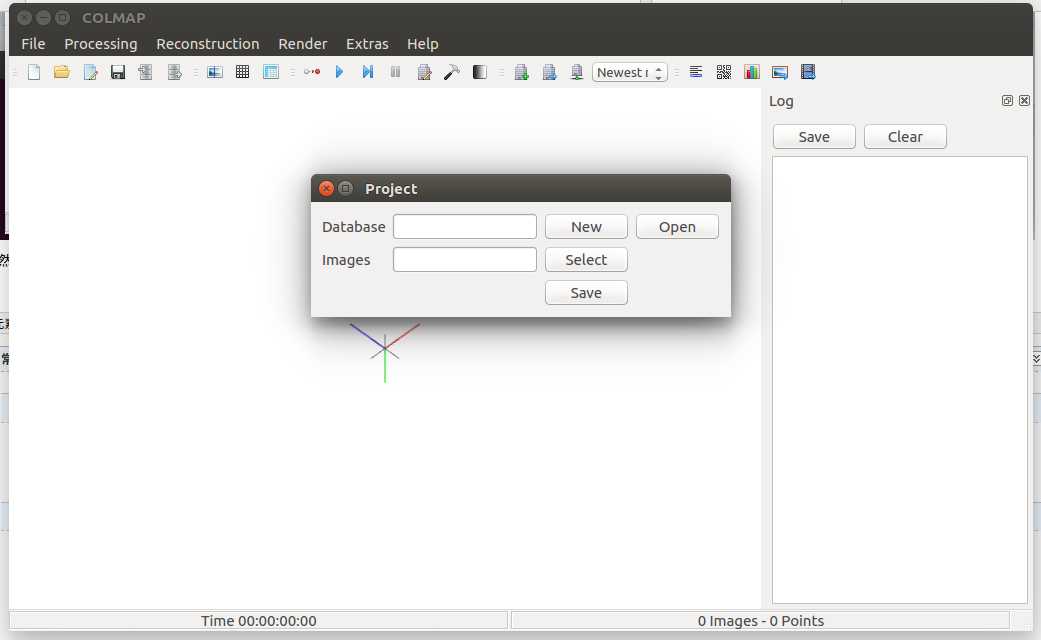This screenshot has width=1041, height=640.
Task: Open Feature matching grid icon
Action: [x=242, y=72]
